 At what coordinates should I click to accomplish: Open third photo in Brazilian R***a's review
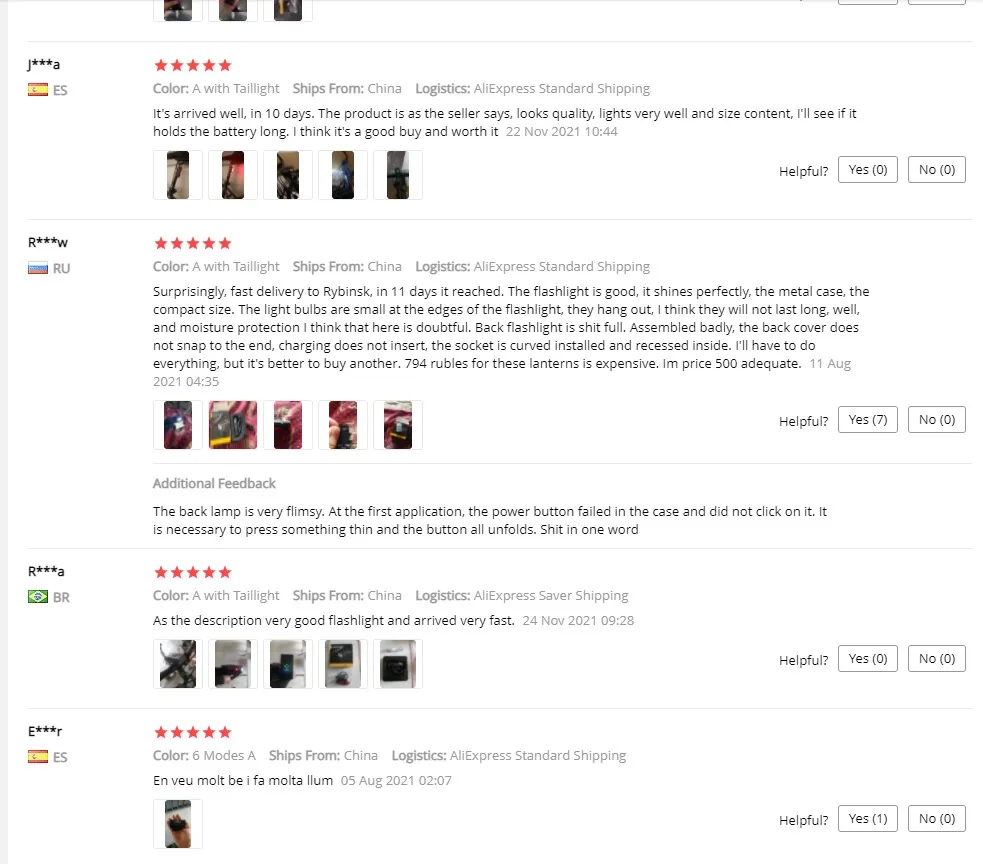(x=288, y=664)
